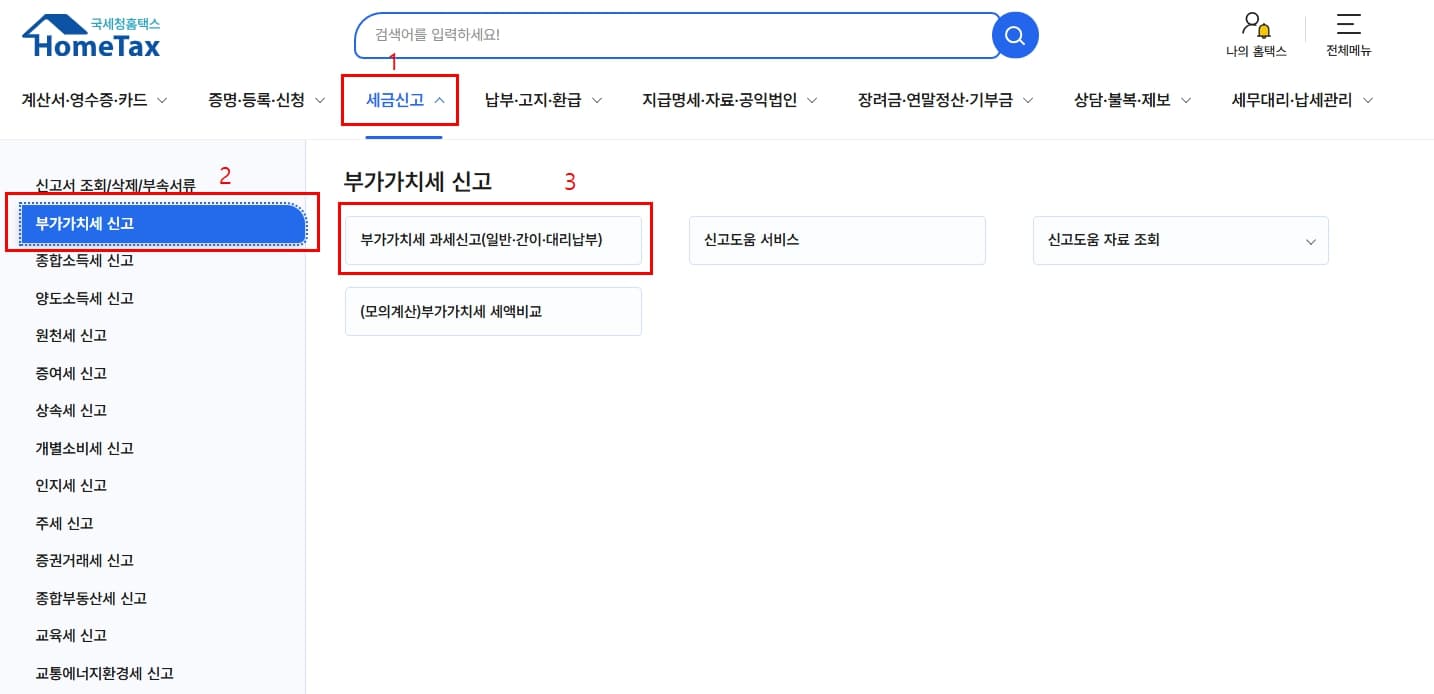Screen dimensions: 1434x694
Task: Click the (모의계산)부가가치세 세액비교 button
Action: (x=493, y=311)
